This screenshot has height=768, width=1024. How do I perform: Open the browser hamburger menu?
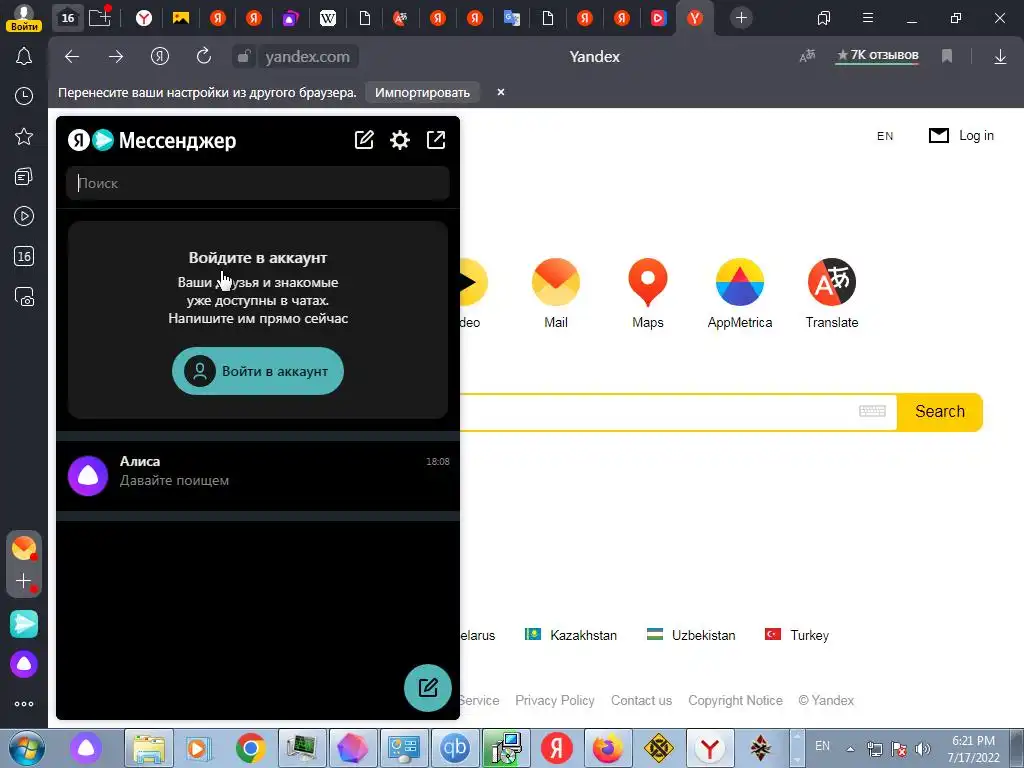pyautogui.click(x=868, y=18)
